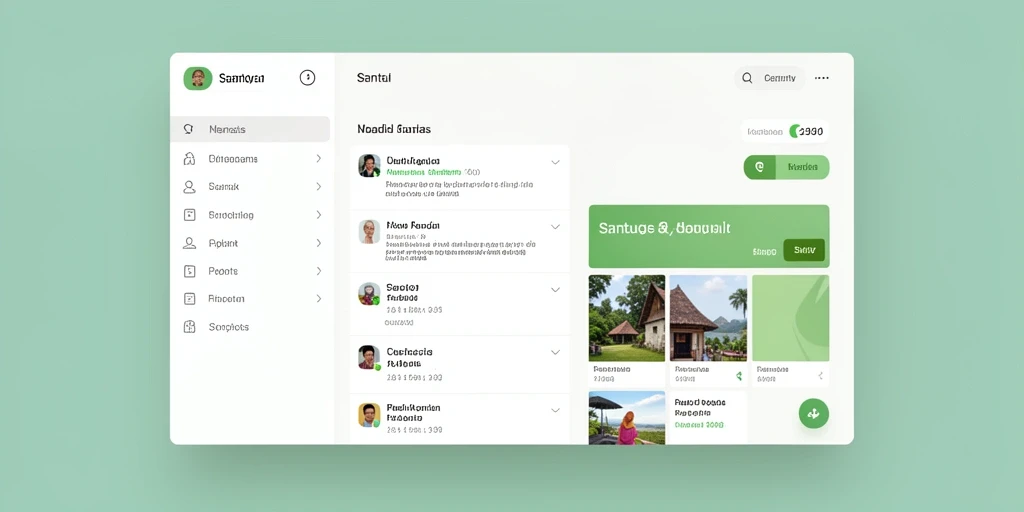Click the gray icon under the plain green card

coord(821,376)
